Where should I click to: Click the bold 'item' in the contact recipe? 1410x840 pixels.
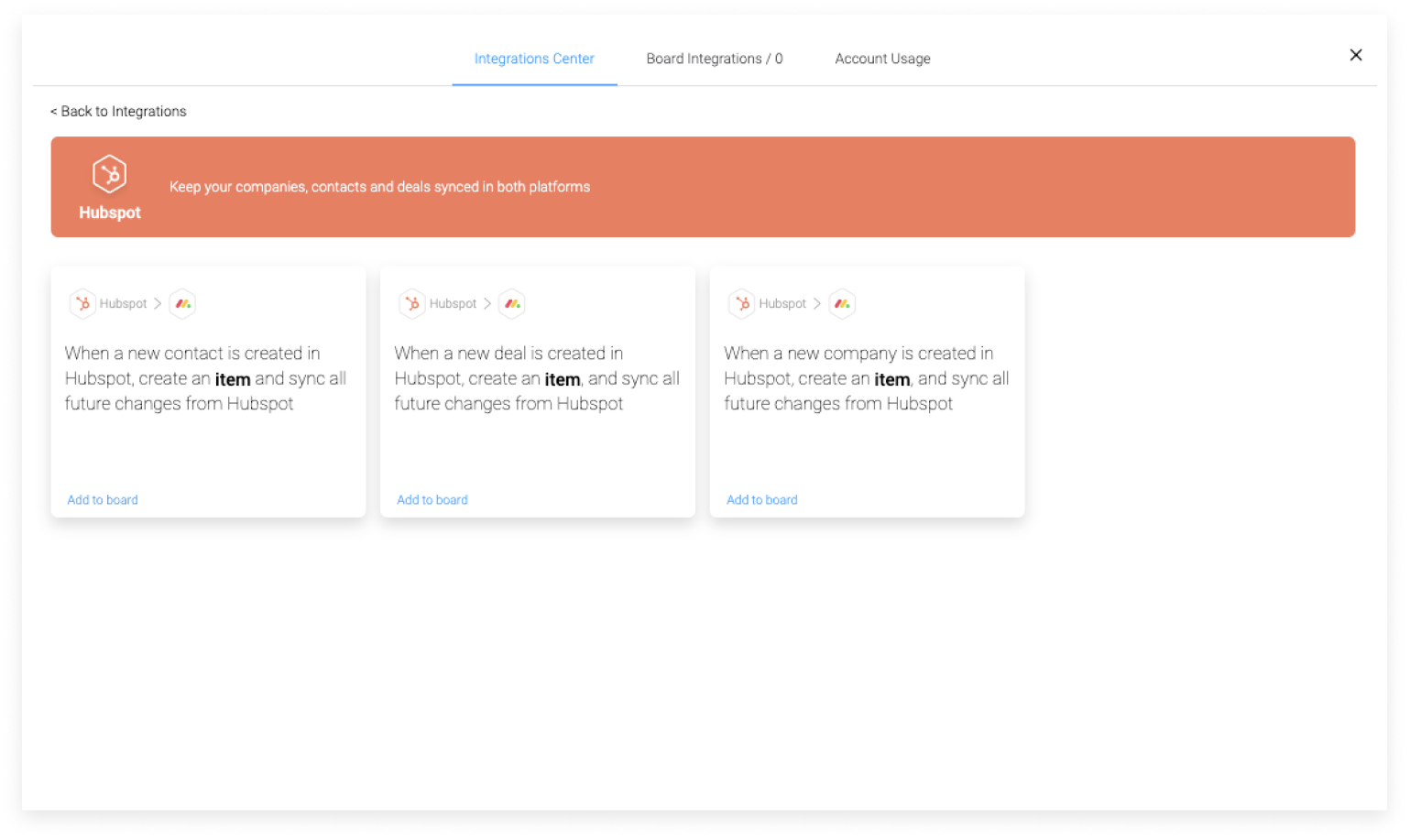tap(233, 379)
